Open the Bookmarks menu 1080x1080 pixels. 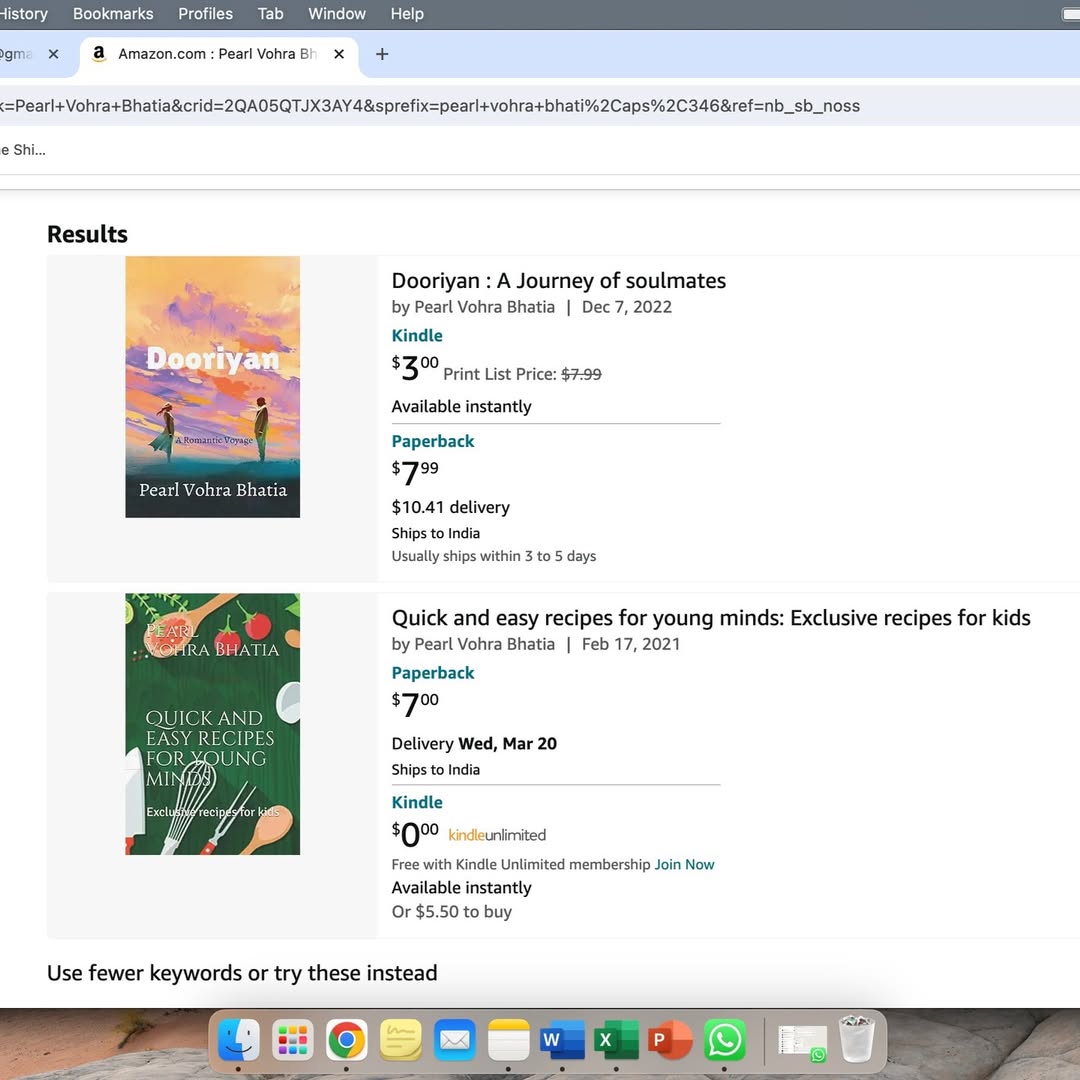[113, 14]
